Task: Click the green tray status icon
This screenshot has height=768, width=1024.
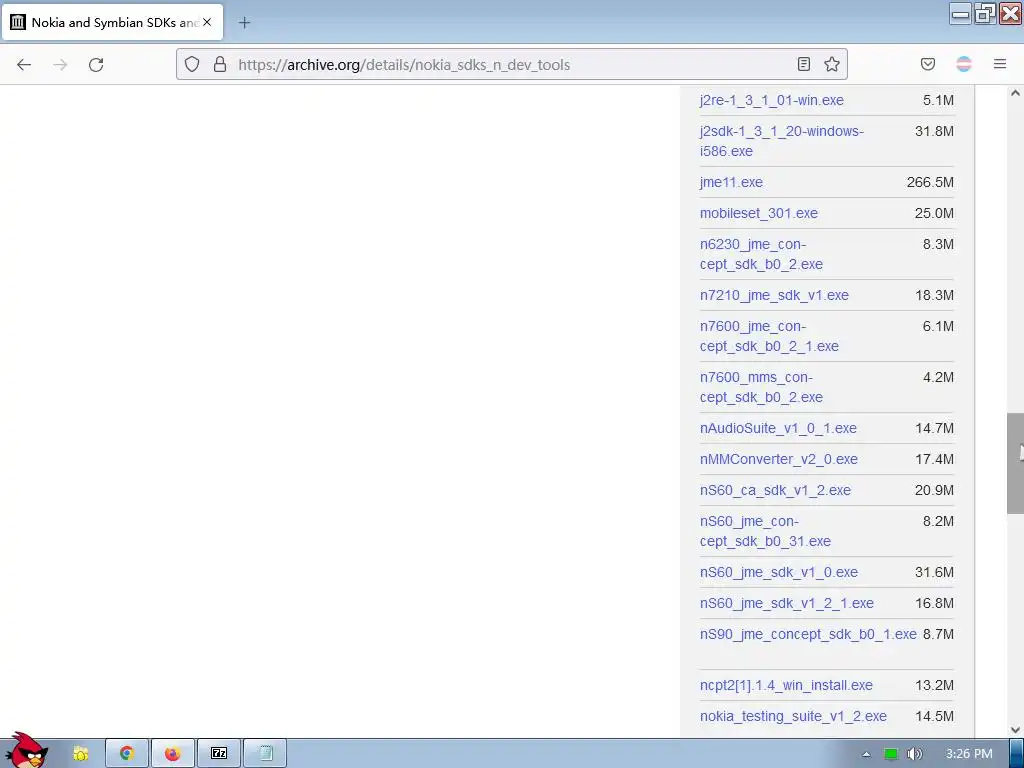Action: 891,754
